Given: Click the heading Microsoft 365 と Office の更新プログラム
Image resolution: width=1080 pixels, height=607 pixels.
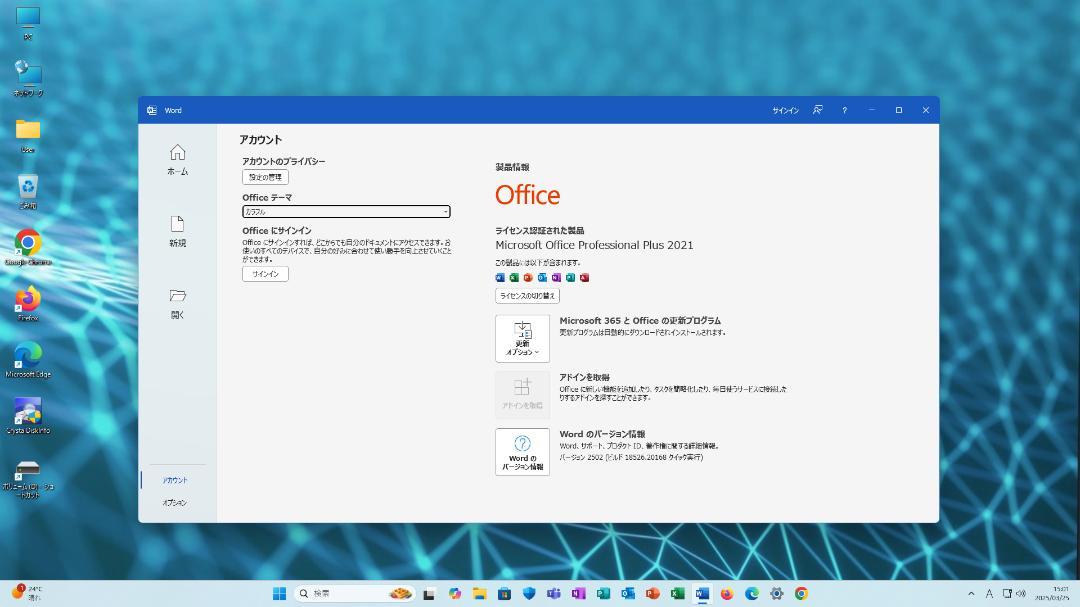Looking at the screenshot, I should tap(640, 320).
